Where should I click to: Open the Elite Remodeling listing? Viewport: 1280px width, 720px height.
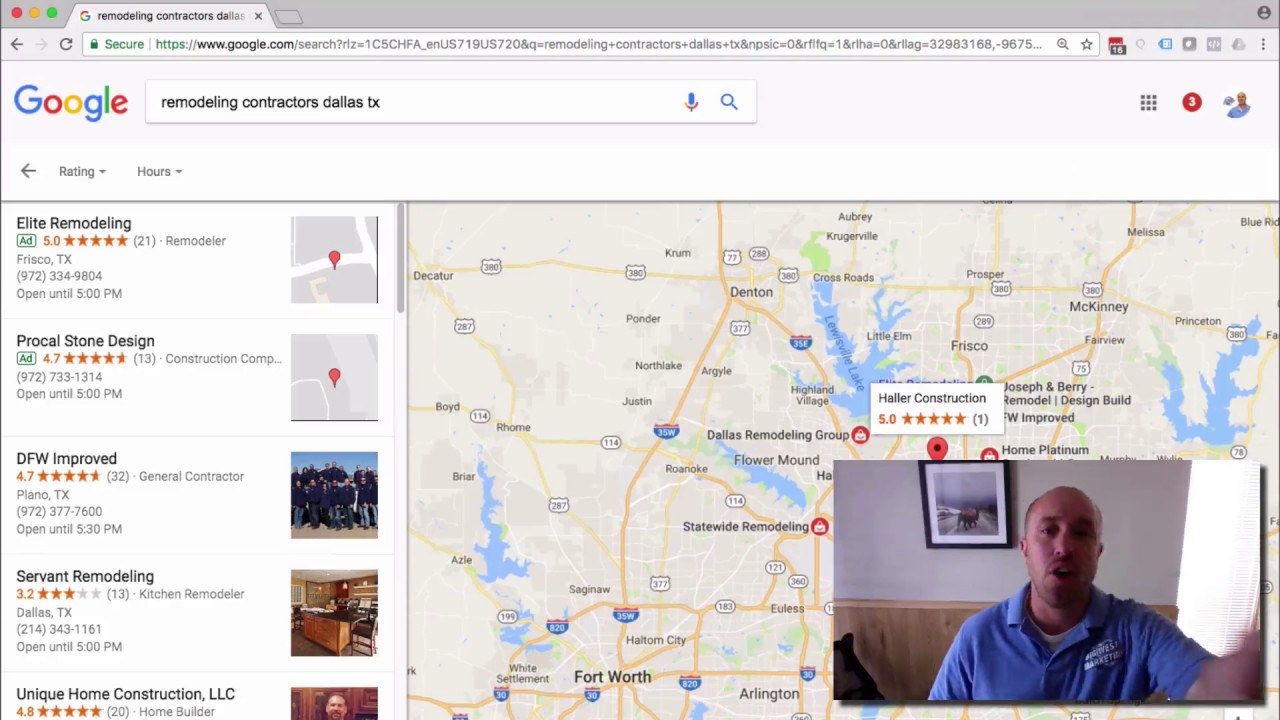coord(74,223)
